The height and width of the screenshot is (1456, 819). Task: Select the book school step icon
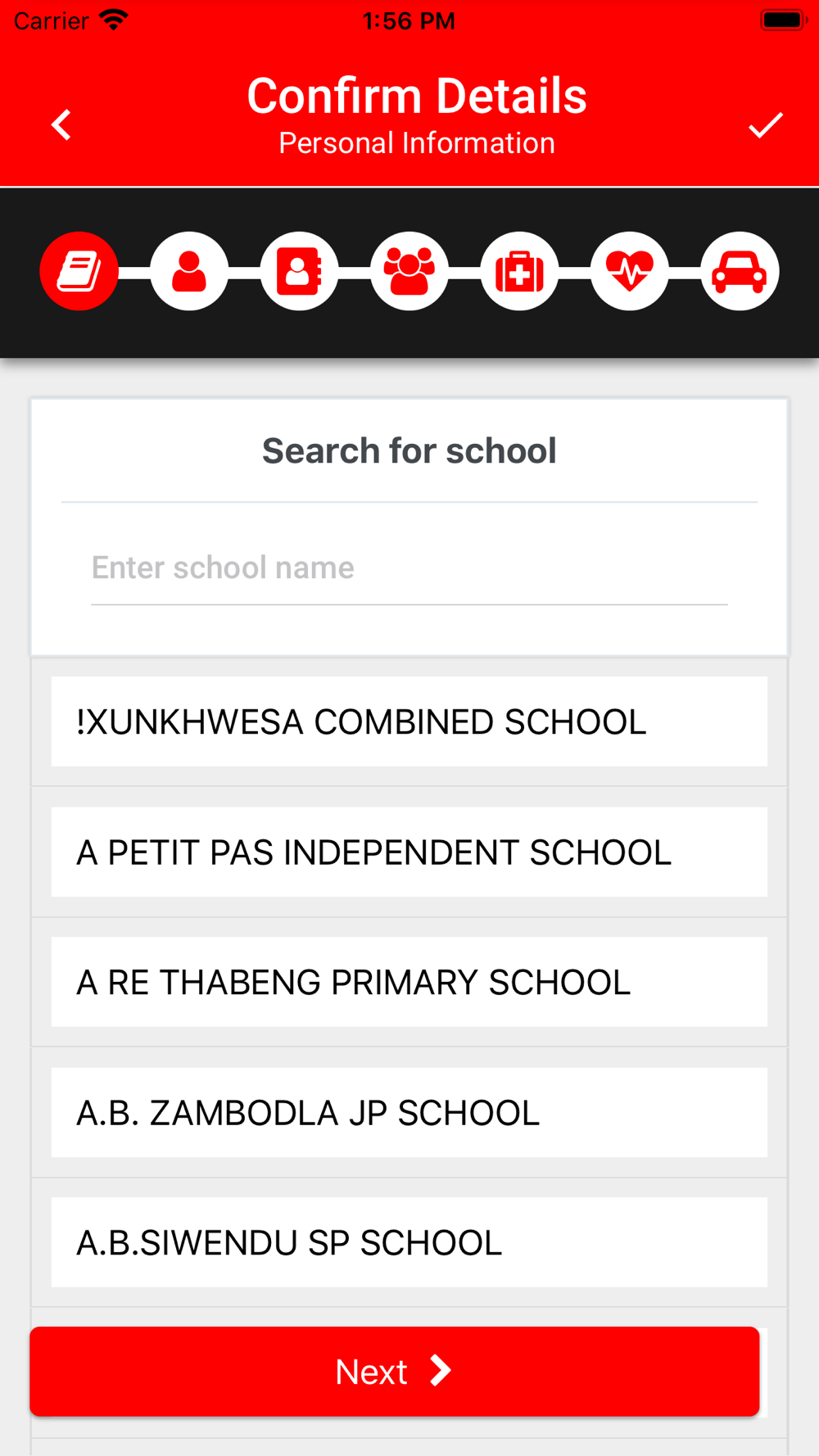[x=79, y=271]
